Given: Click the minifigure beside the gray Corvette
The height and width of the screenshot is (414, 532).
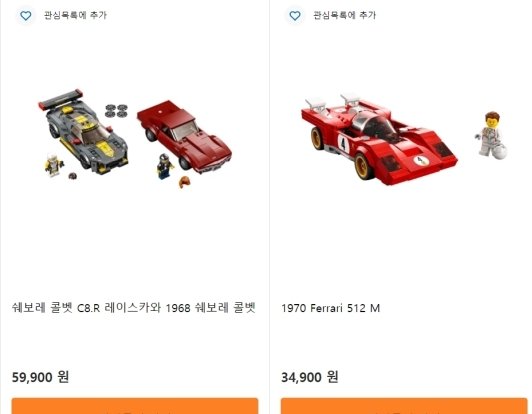Looking at the screenshot, I should pos(54,165).
